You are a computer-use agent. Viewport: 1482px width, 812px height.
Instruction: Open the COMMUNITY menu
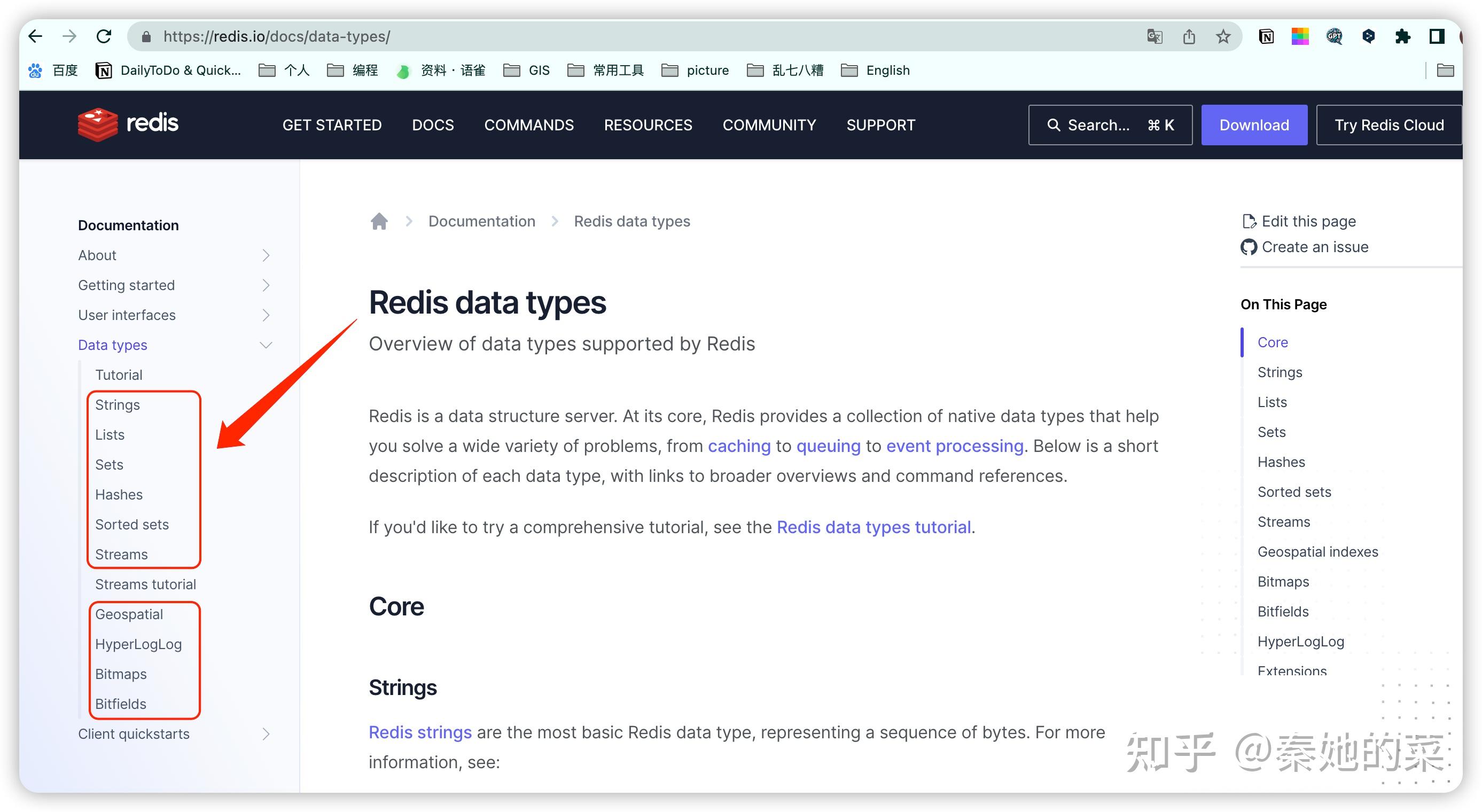769,125
